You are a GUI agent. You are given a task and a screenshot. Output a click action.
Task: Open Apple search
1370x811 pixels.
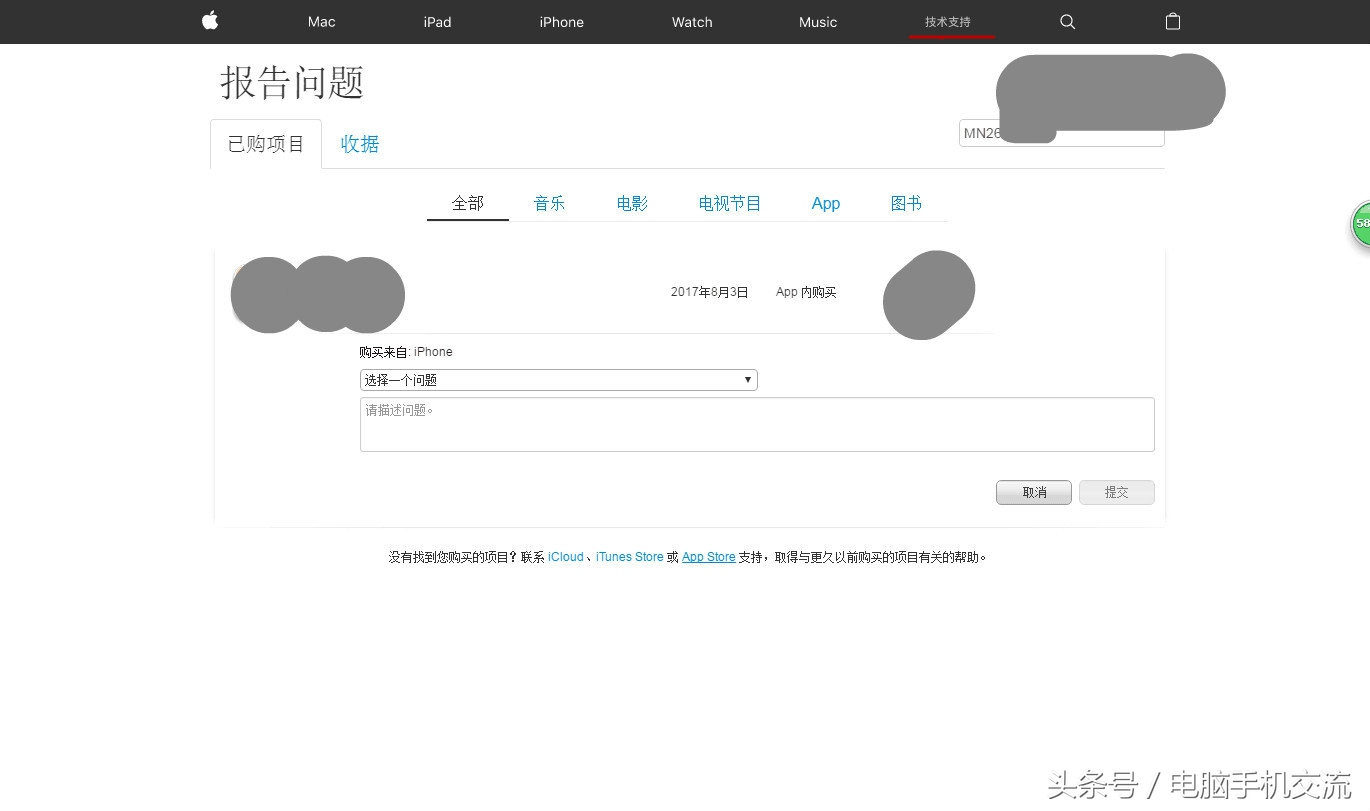(x=1067, y=21)
